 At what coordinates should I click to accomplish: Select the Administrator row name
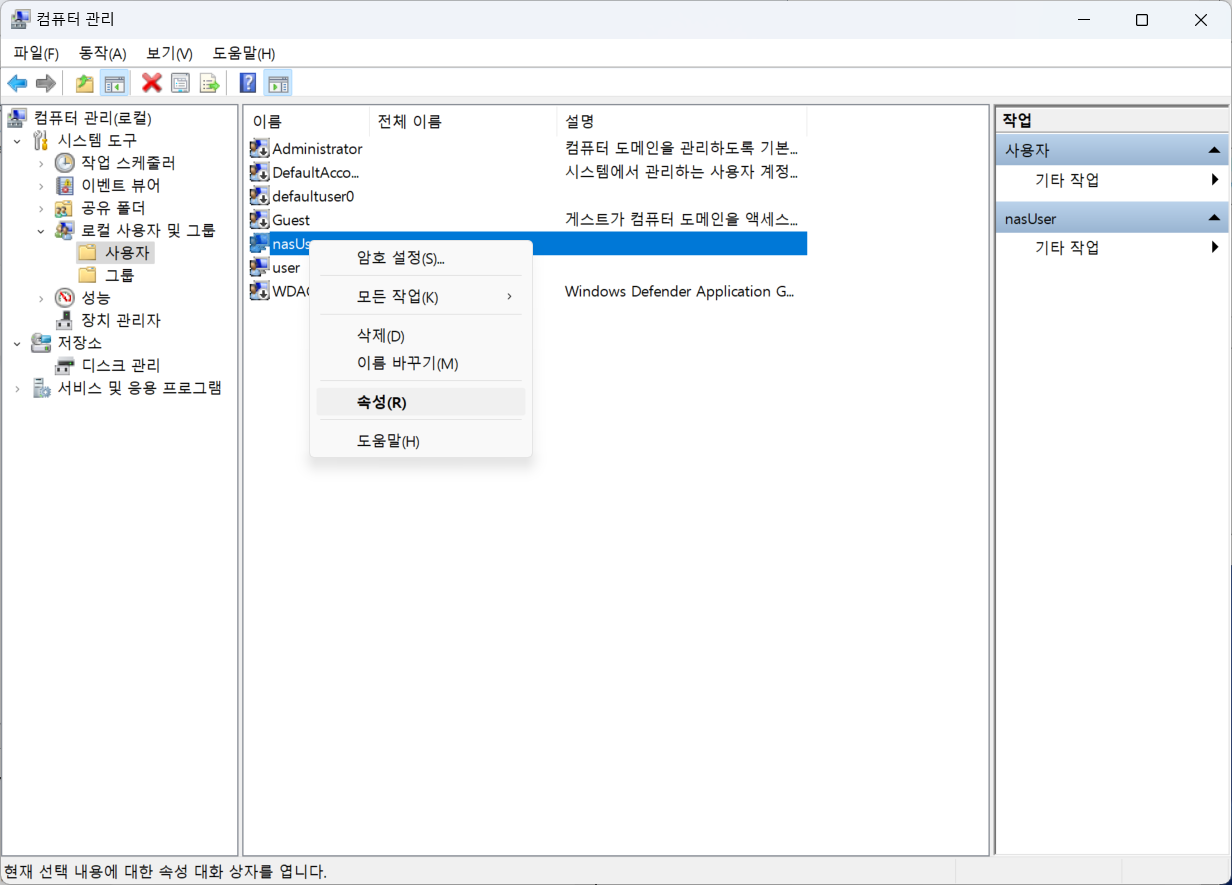(317, 148)
